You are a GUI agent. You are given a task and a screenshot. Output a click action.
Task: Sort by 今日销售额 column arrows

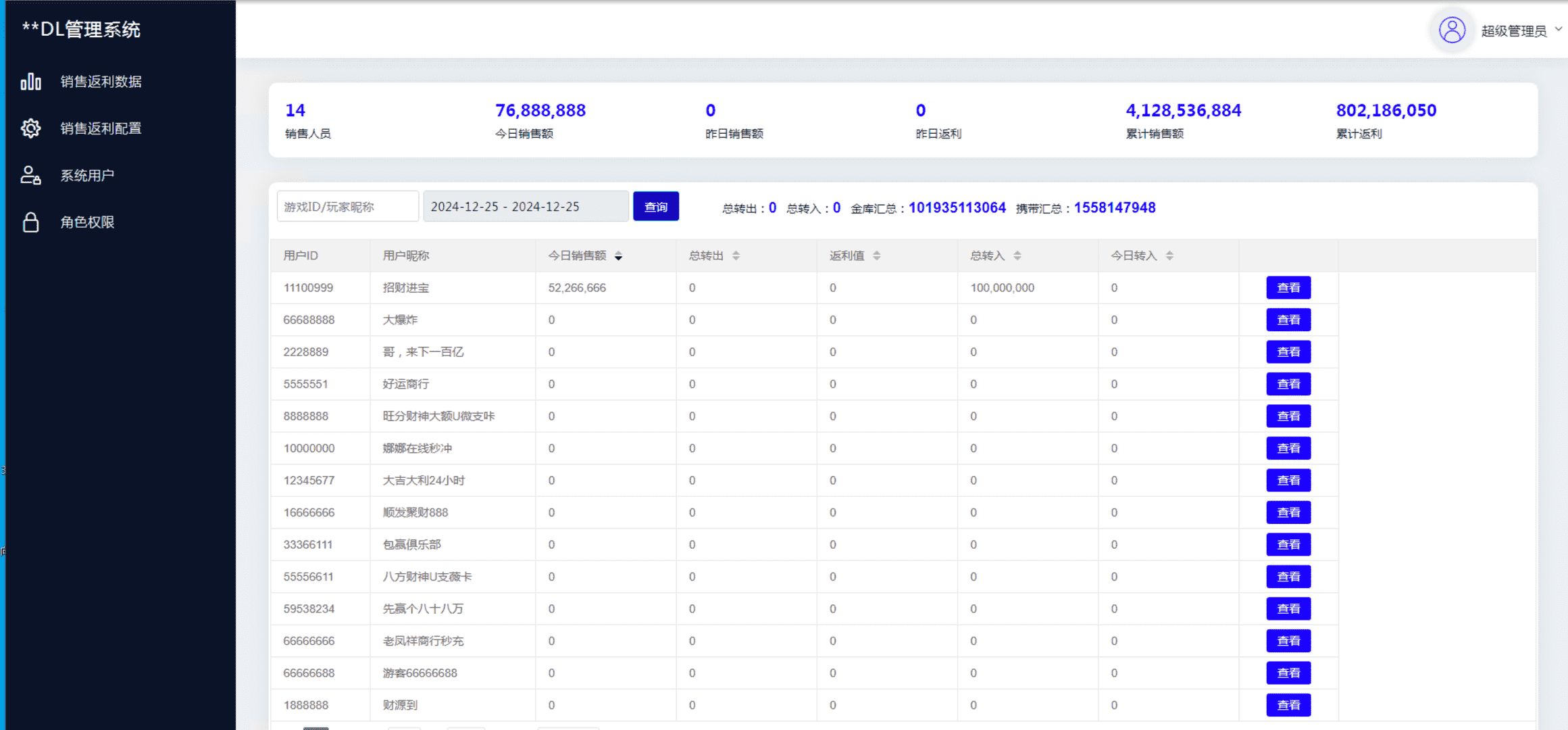(618, 255)
